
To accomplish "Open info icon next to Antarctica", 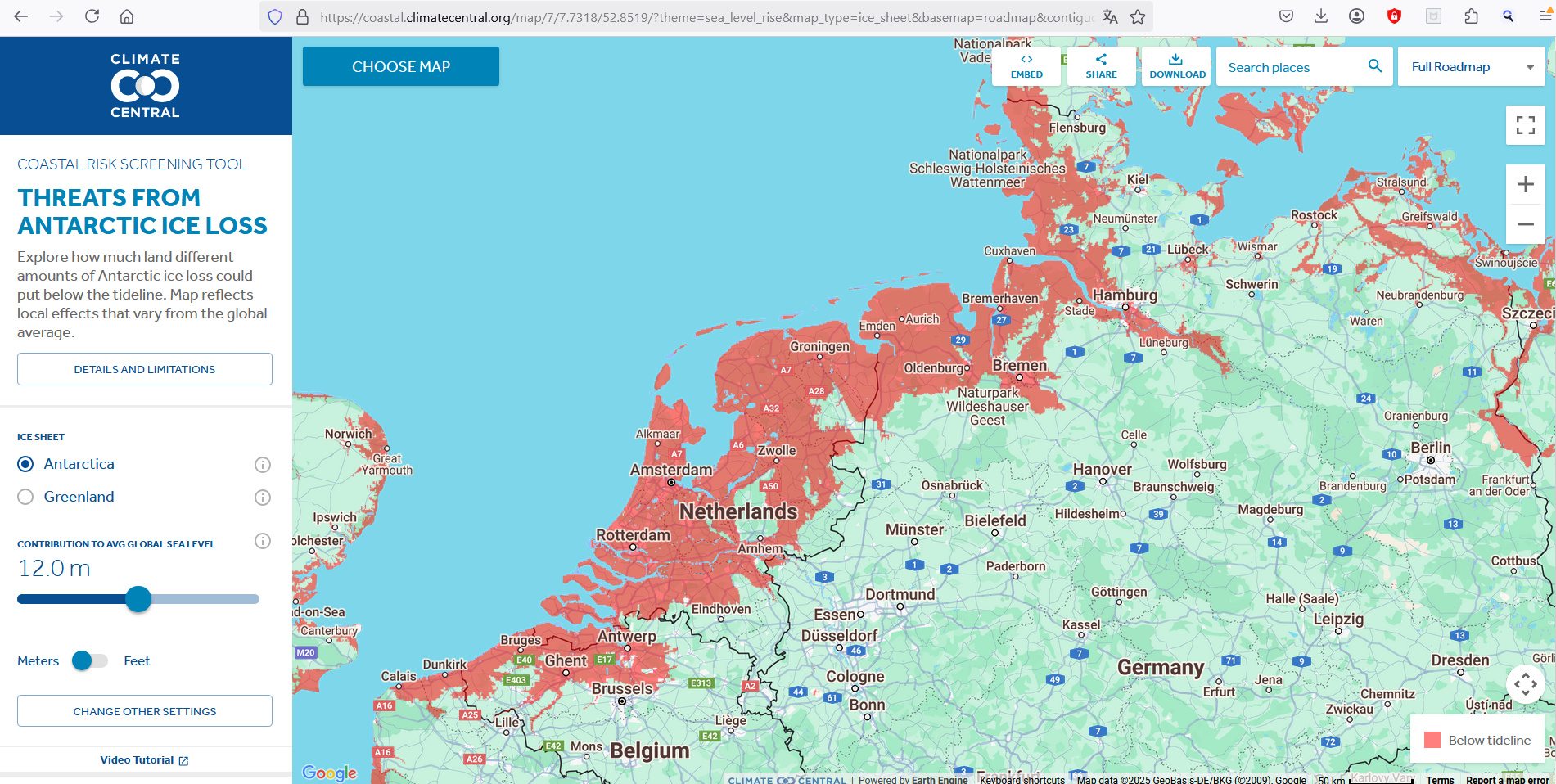I will 262,465.
